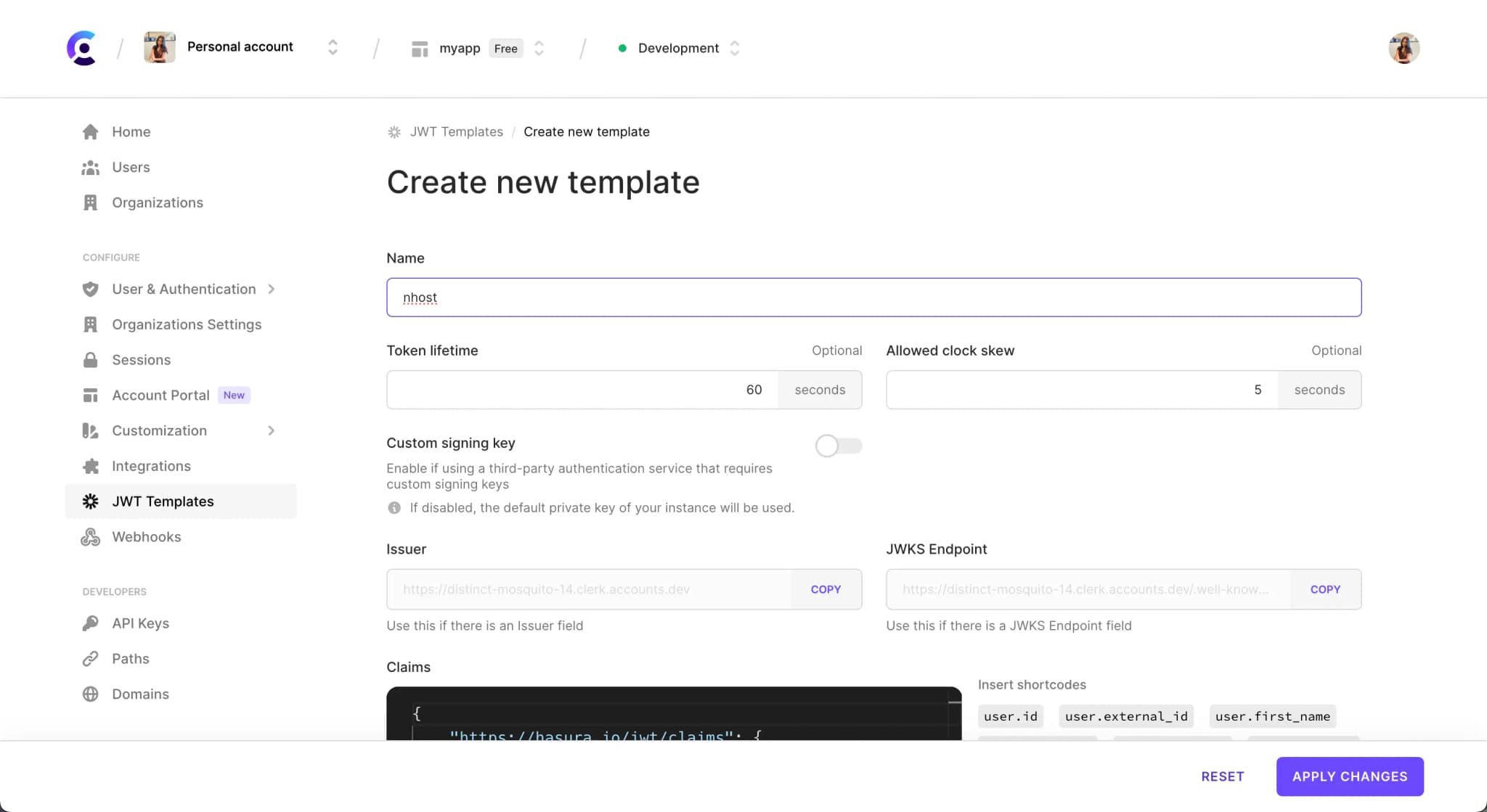Expand the myapp Free environment selector
Screen dimensions: 1487x812
(539, 48)
